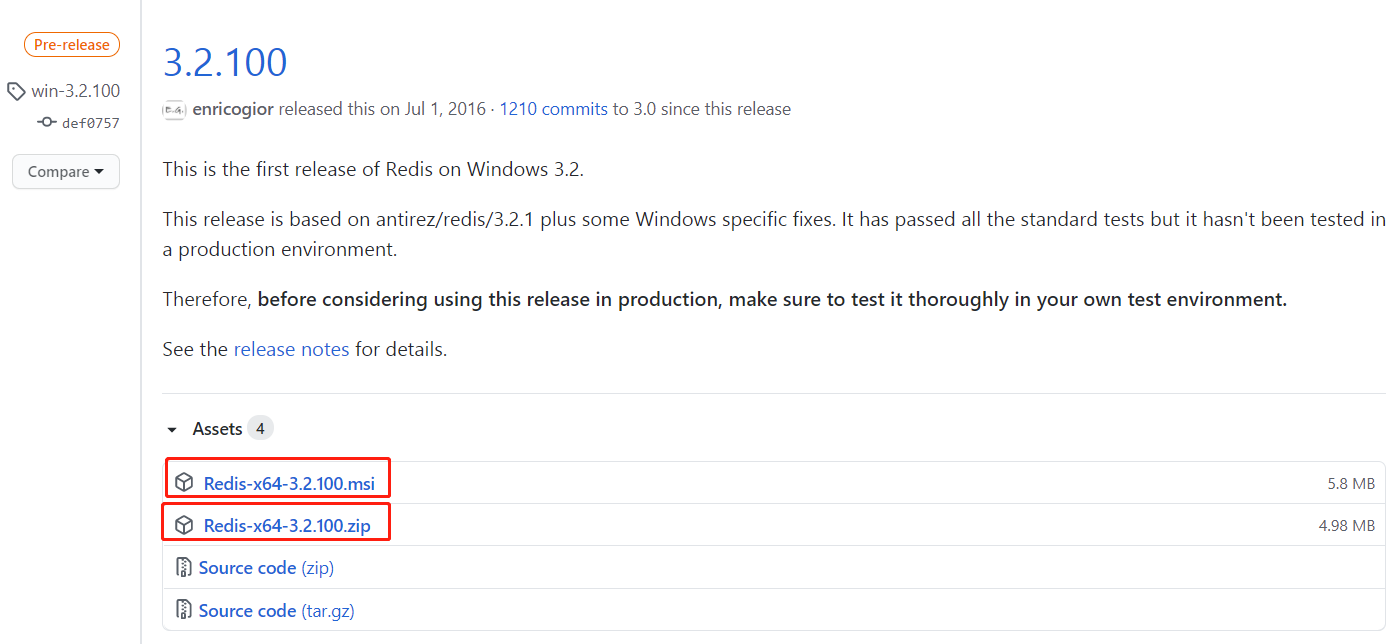Open the enricogior profile link
The height and width of the screenshot is (644, 1398).
(232, 109)
